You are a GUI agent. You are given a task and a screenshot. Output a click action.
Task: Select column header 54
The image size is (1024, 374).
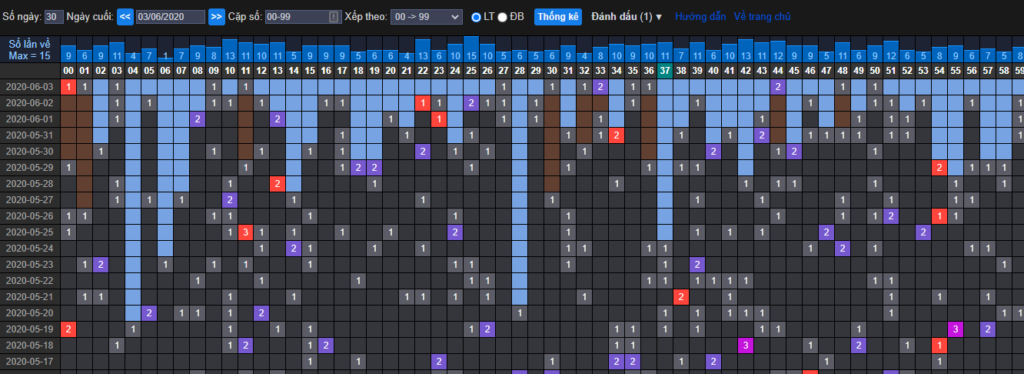(x=939, y=70)
